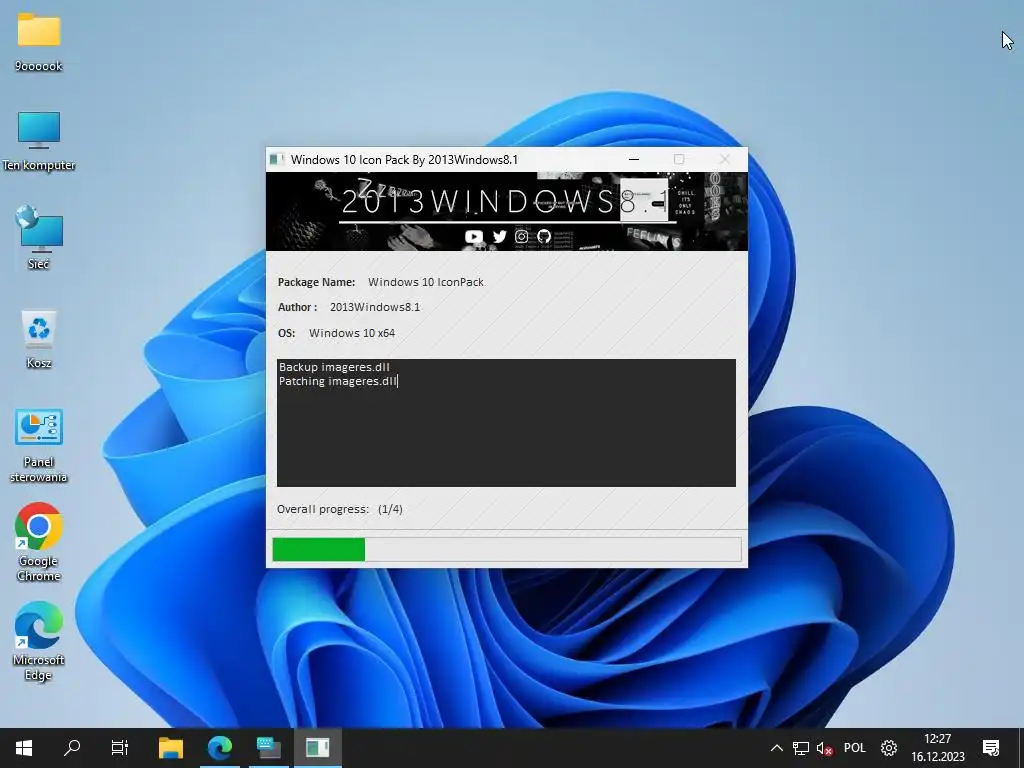
Task: Click the OS value 'Windows 10 x64'
Action: [x=352, y=333]
